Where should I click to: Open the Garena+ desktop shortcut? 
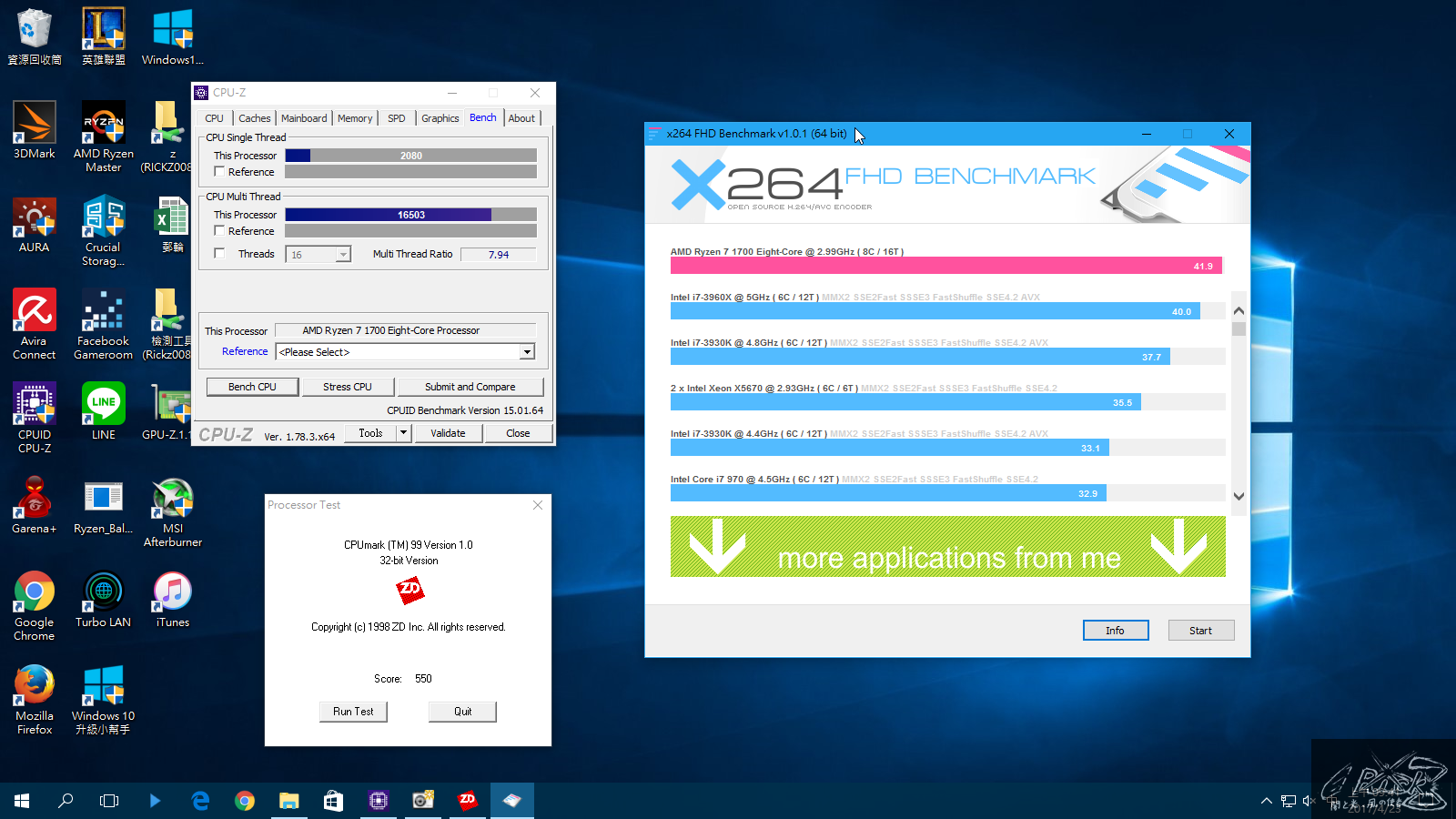[x=35, y=505]
